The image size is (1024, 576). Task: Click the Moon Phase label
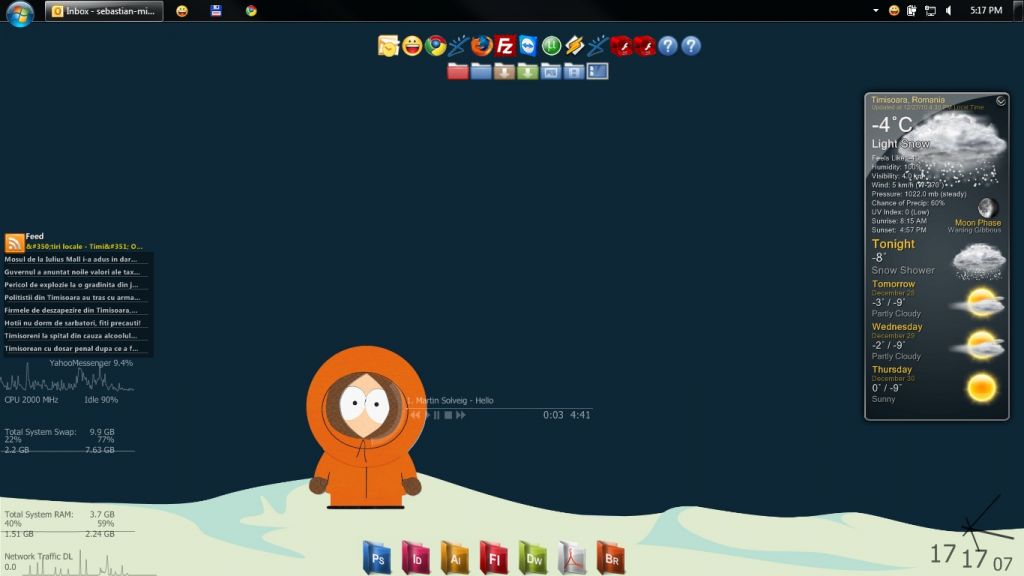click(x=978, y=223)
